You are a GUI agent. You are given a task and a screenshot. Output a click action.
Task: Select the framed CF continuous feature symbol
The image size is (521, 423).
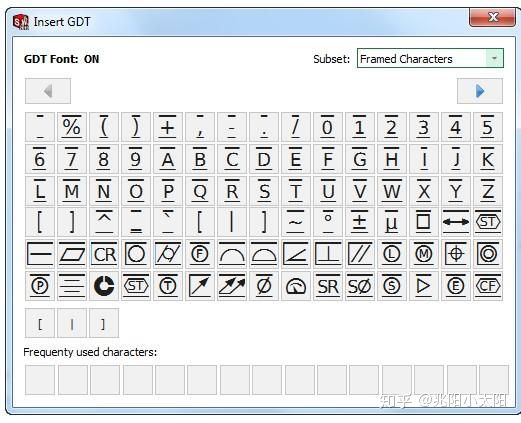coord(488,286)
